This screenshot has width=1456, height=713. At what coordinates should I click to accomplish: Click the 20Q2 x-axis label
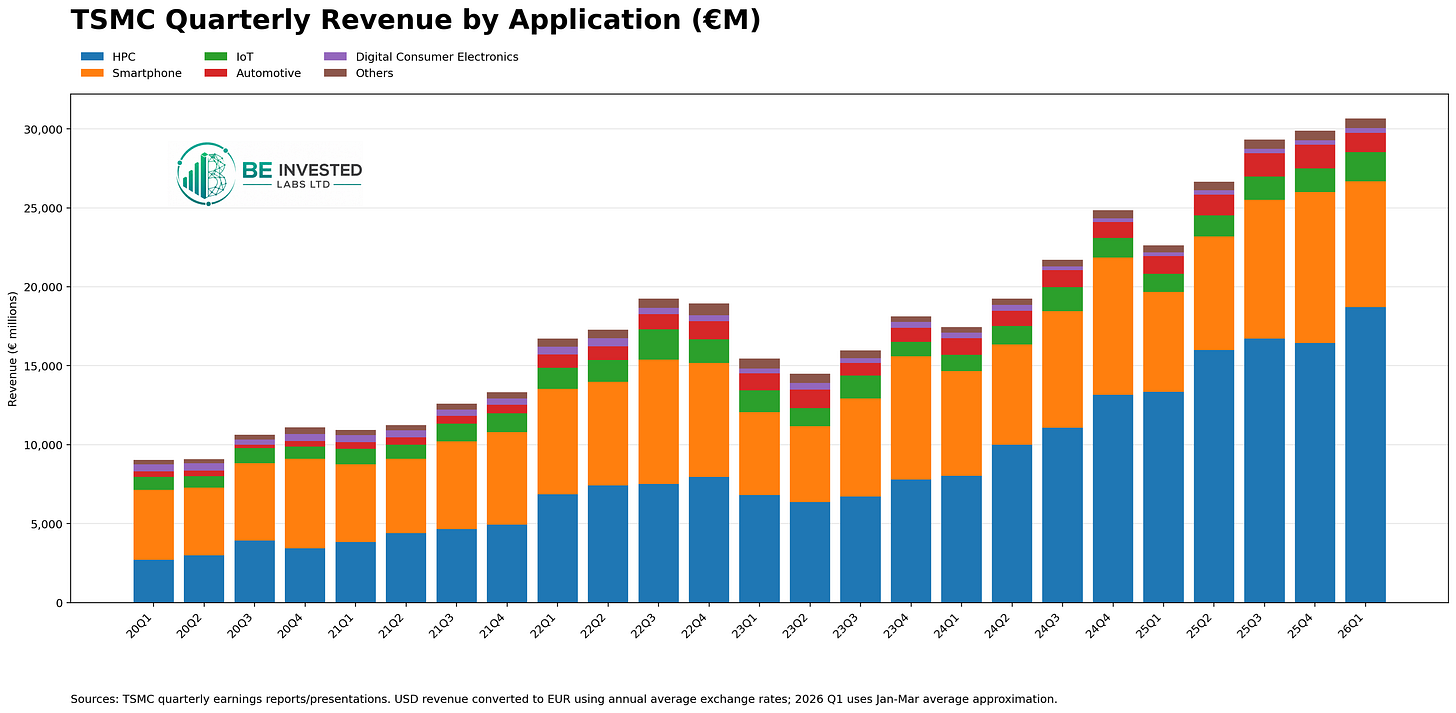192,625
